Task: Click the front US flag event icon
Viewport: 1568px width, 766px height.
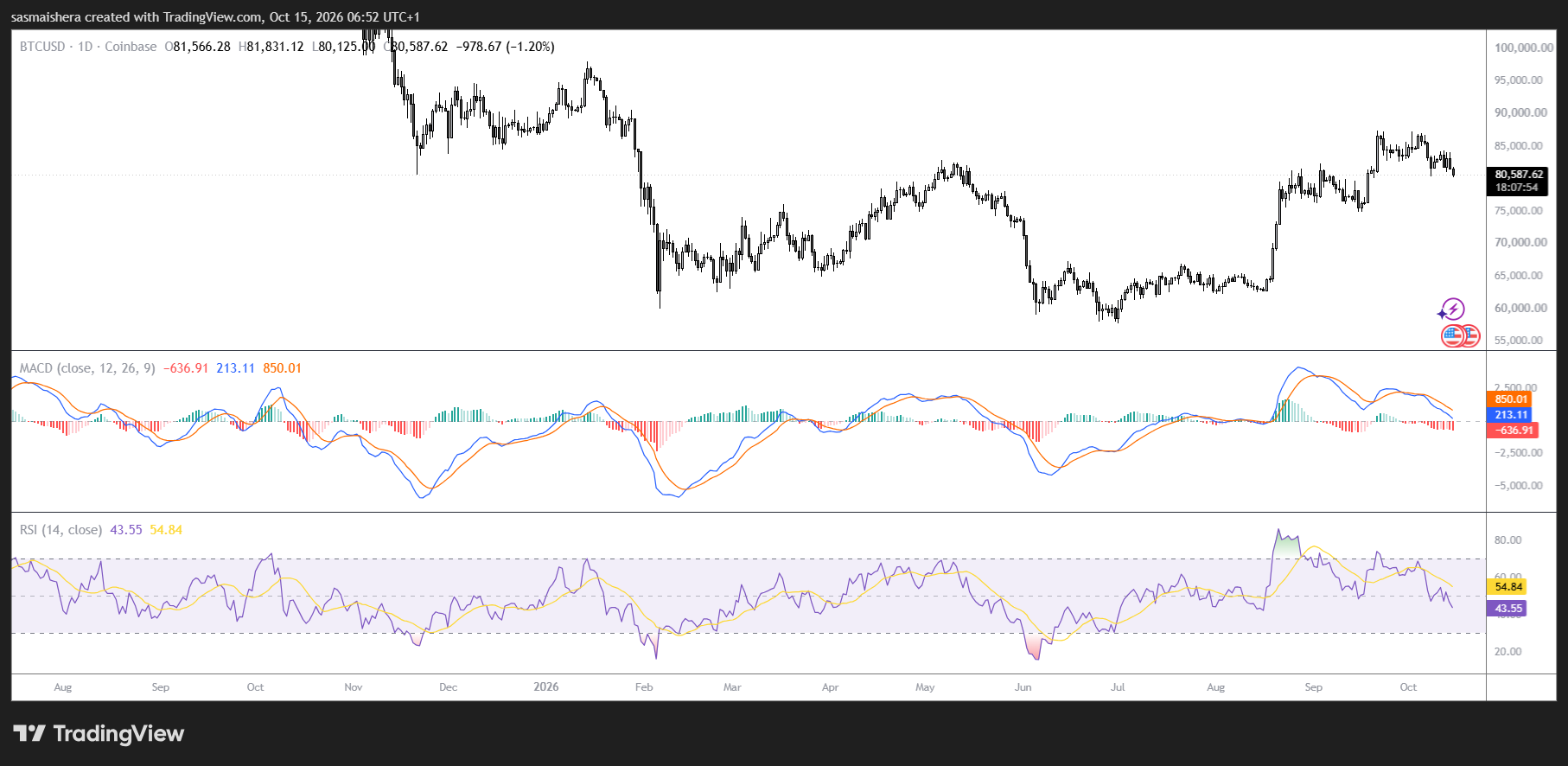Action: pyautogui.click(x=1453, y=335)
